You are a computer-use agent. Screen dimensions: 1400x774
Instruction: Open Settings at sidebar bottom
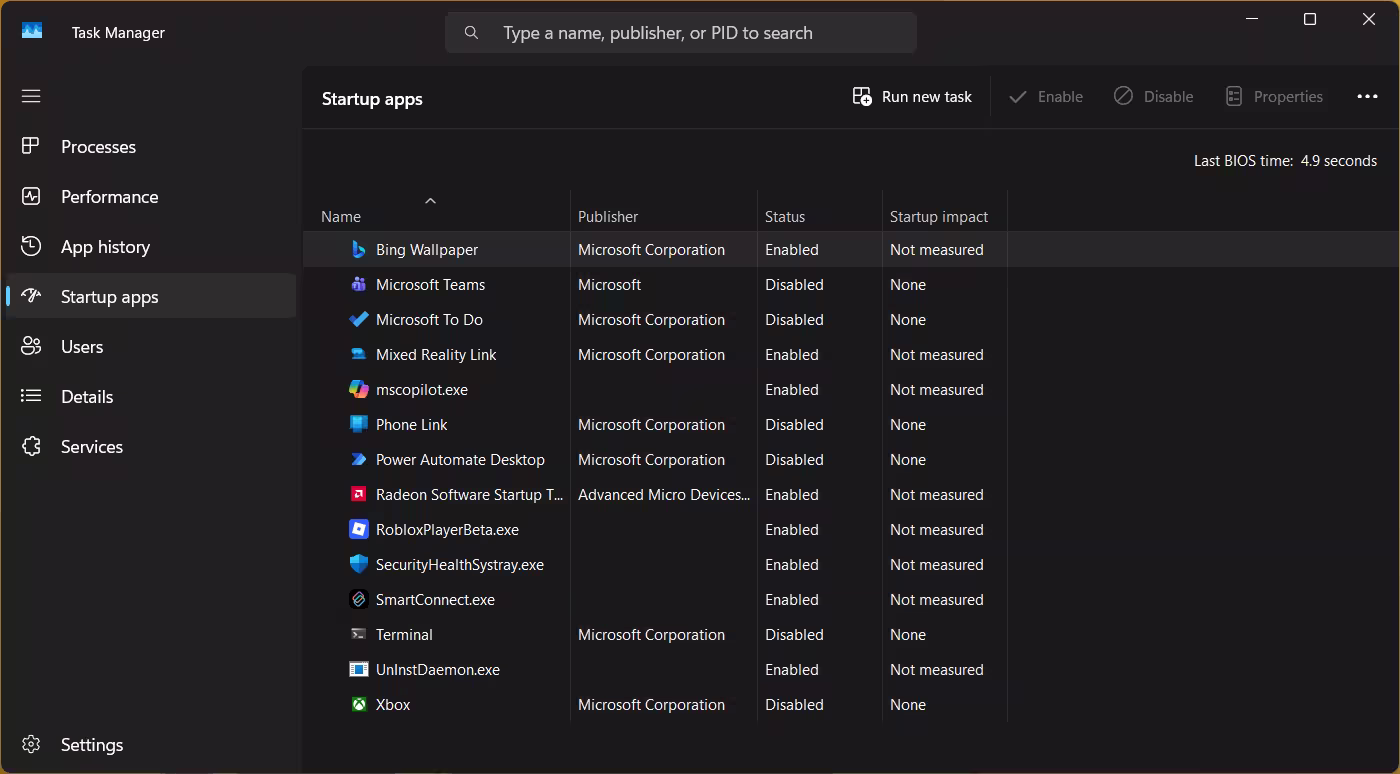151,745
